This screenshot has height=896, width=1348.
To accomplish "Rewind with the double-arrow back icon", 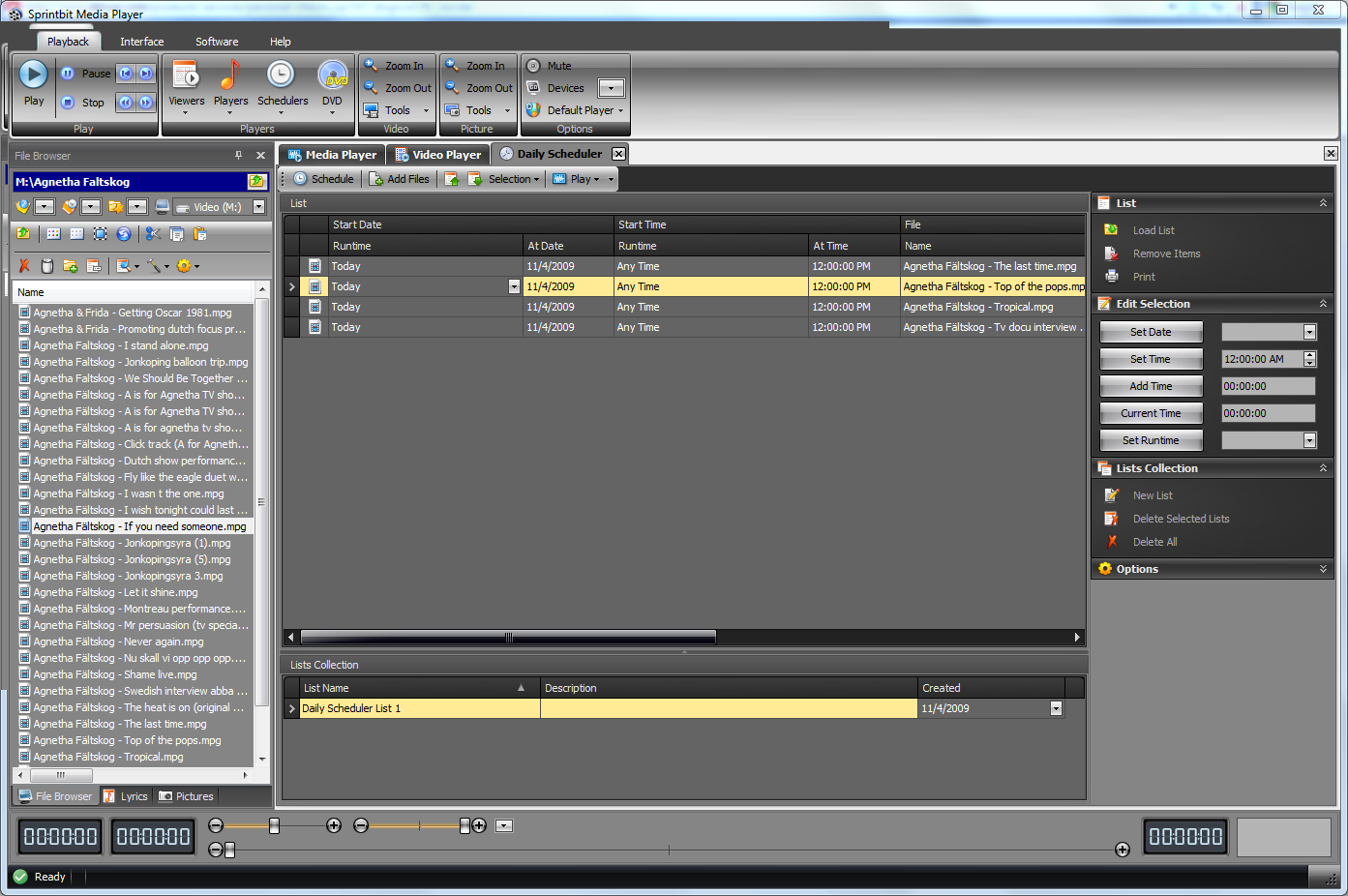I will pos(126,103).
